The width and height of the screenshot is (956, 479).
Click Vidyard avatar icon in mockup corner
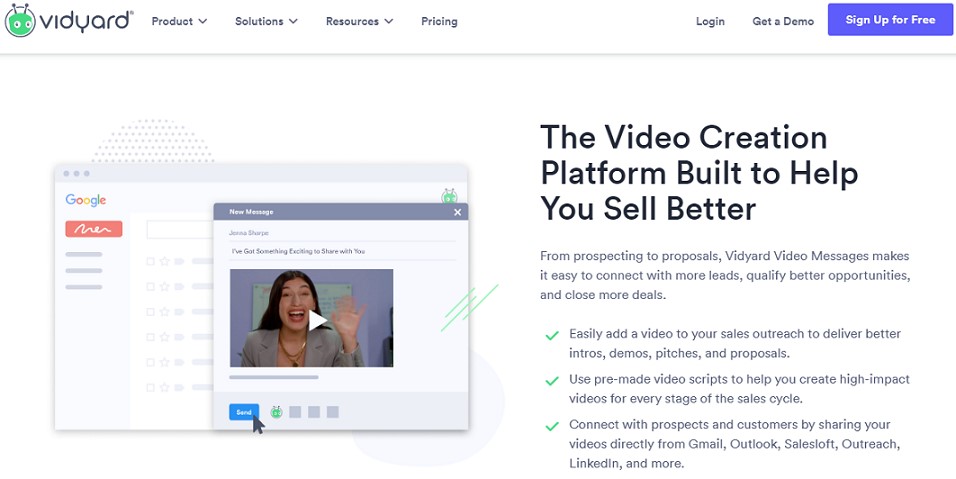[449, 196]
